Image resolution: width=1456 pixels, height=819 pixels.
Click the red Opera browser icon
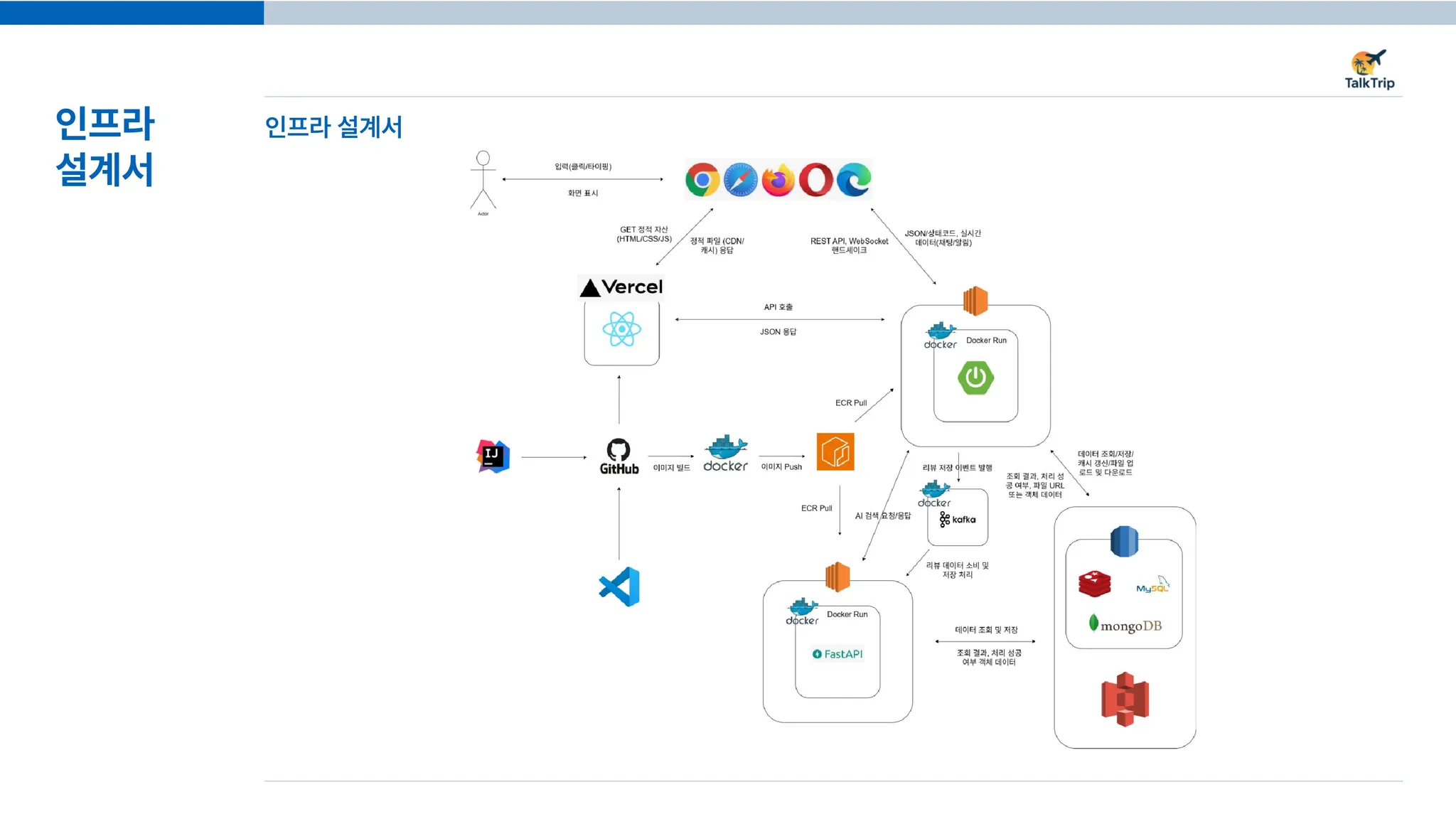(x=816, y=180)
